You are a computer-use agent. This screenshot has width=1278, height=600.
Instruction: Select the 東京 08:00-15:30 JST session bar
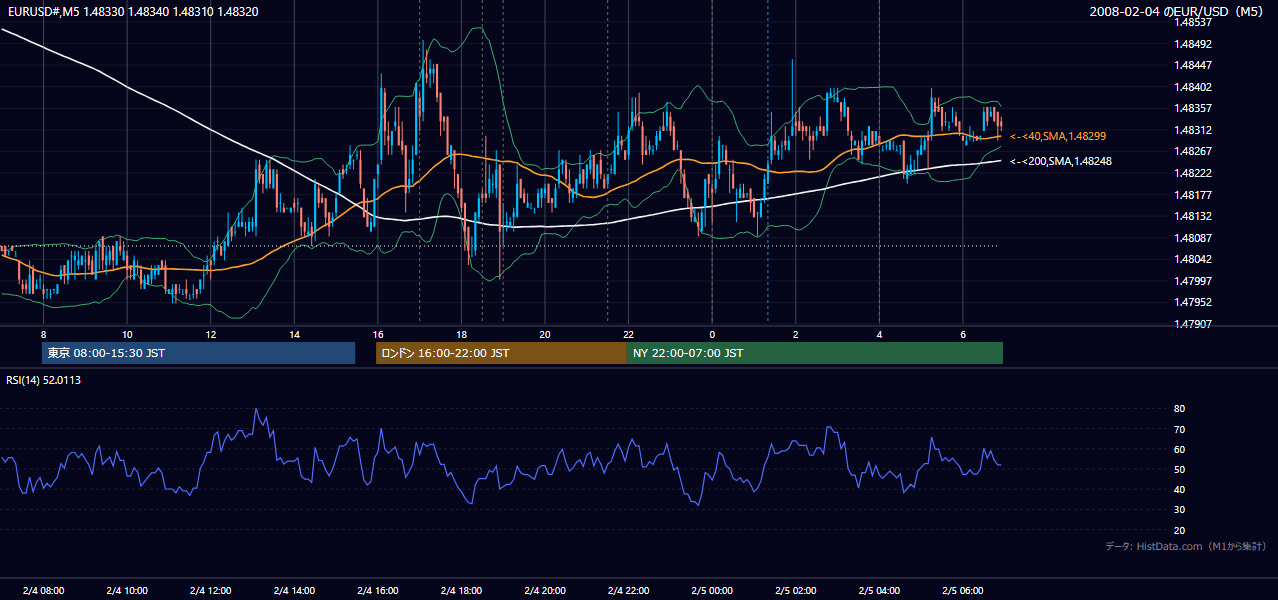pyautogui.click(x=198, y=353)
